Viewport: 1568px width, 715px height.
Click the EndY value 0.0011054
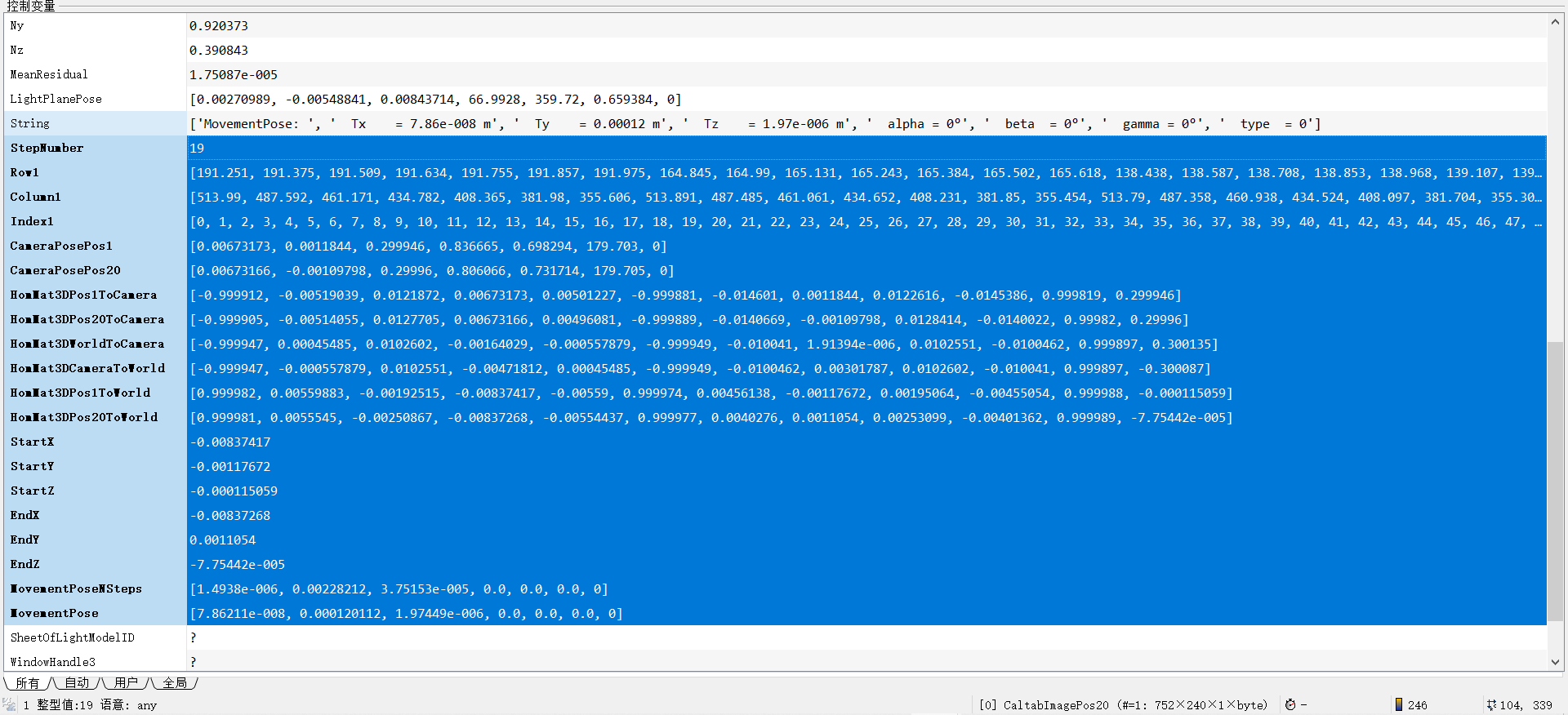[223, 540]
